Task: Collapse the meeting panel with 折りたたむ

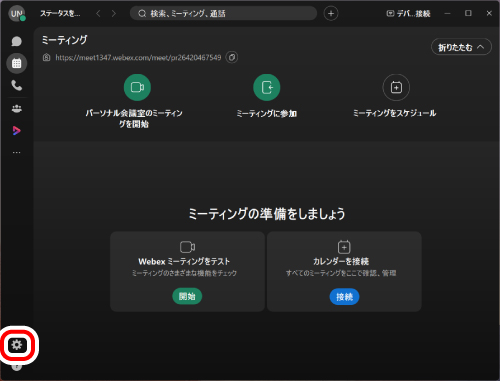Action: point(461,47)
